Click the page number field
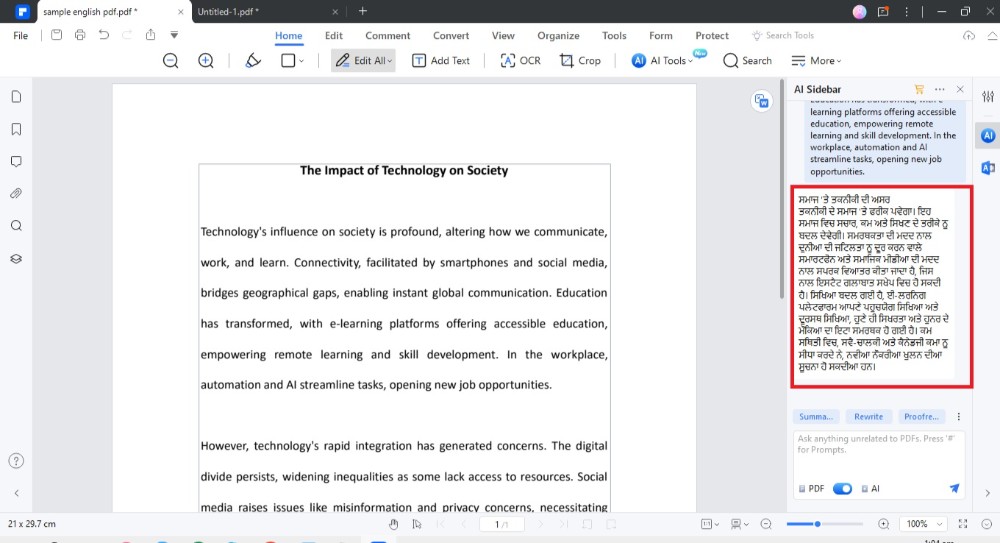Screen dimensions: 1000x543 tap(501, 524)
